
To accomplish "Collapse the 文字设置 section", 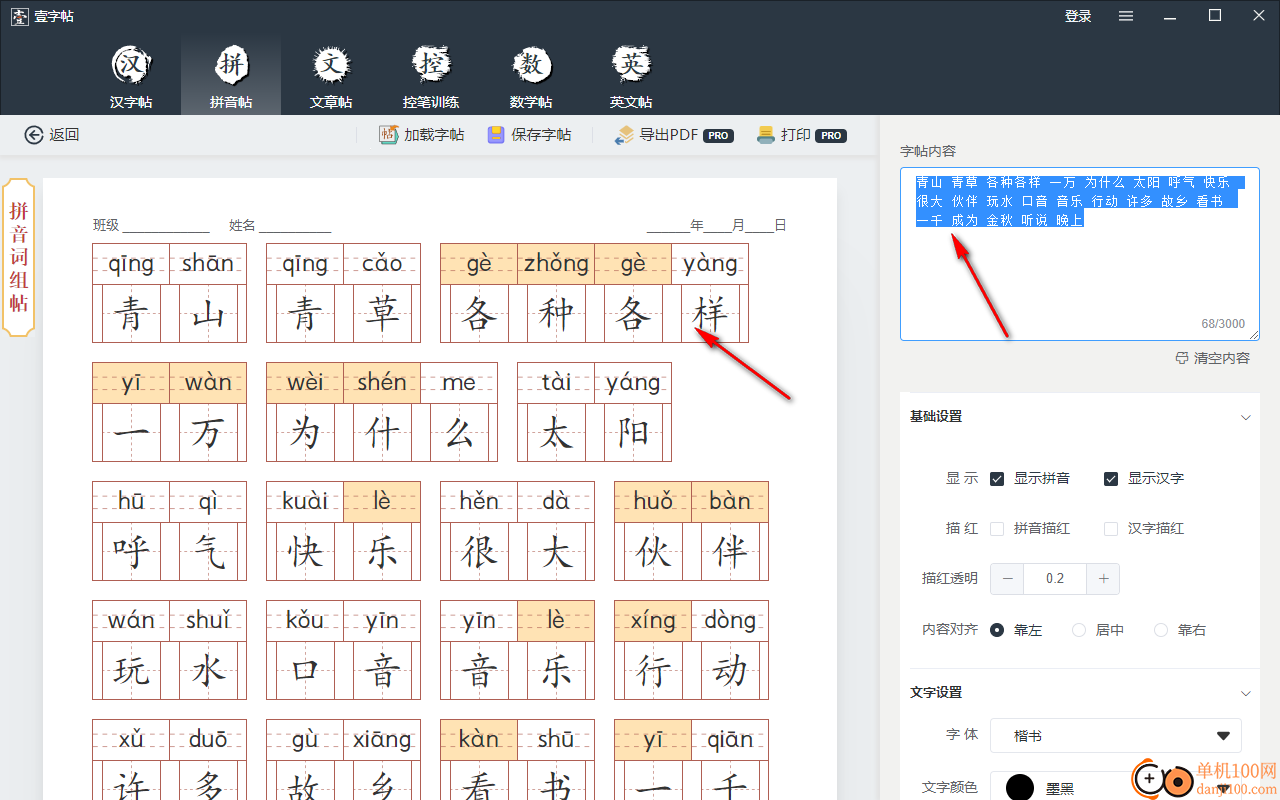I will (x=1245, y=693).
